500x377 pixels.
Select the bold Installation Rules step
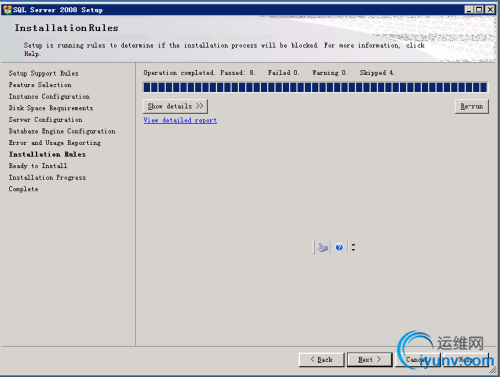[47, 154]
